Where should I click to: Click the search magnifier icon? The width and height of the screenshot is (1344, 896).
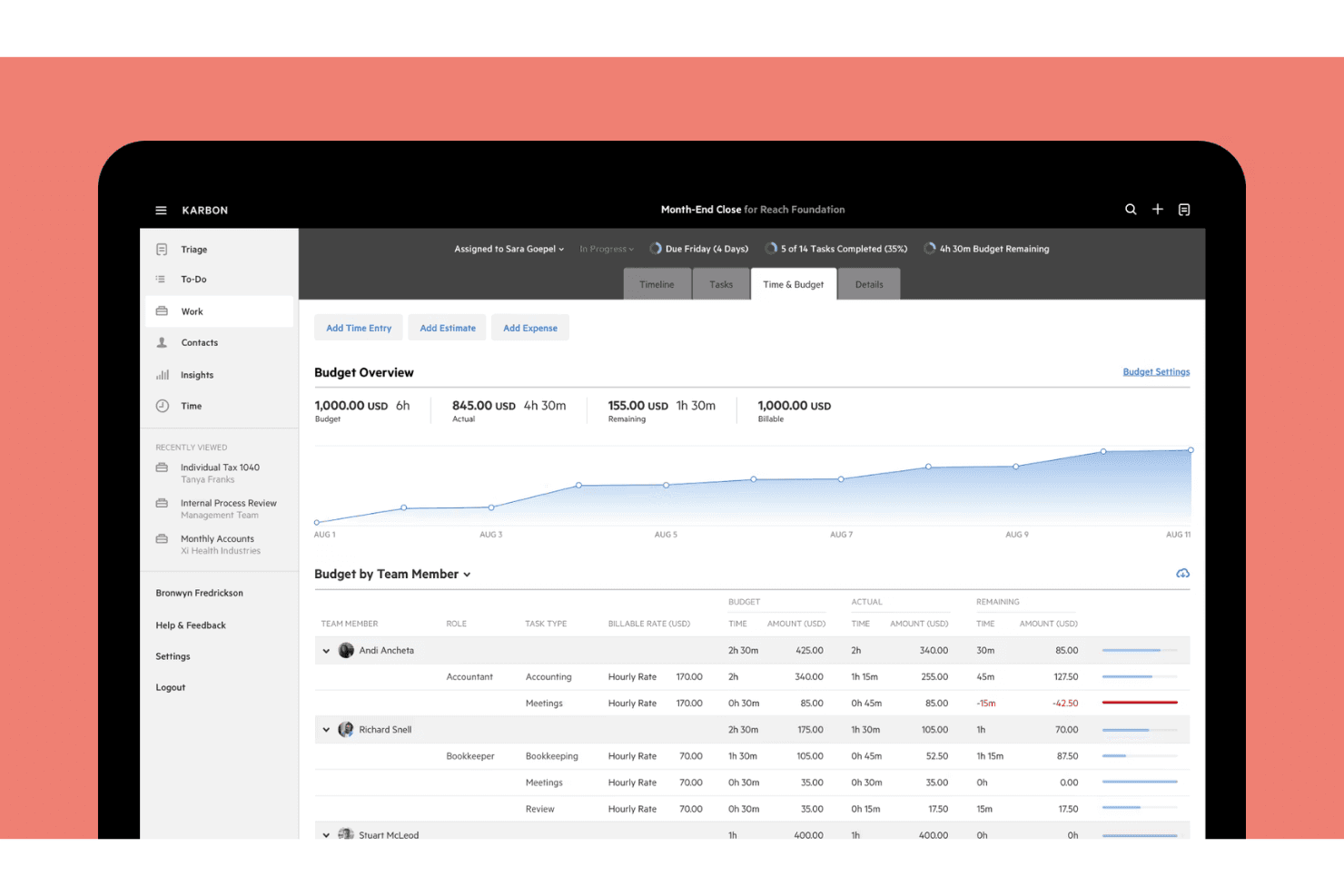[x=1131, y=210]
